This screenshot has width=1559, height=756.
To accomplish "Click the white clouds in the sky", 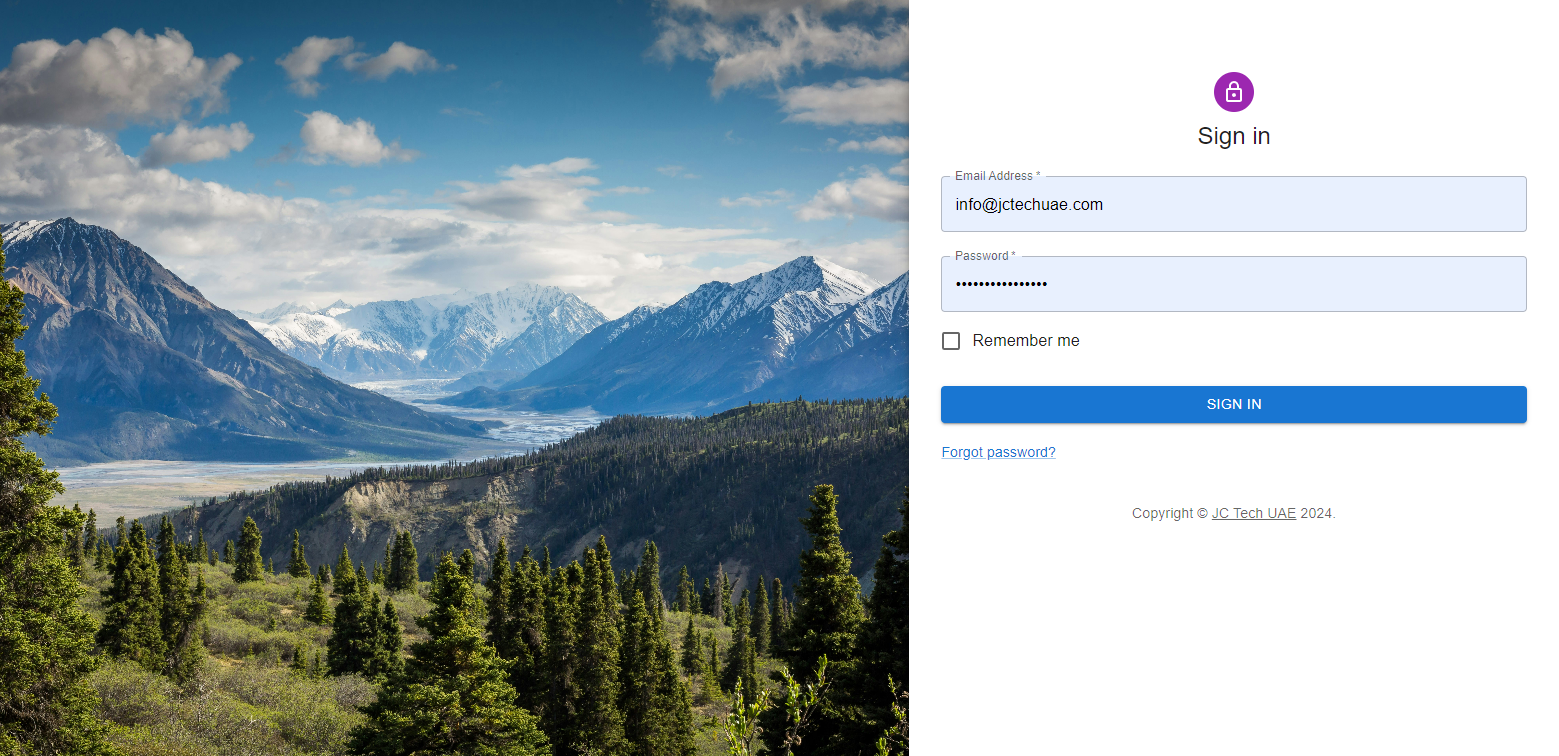I will coord(120,75).
